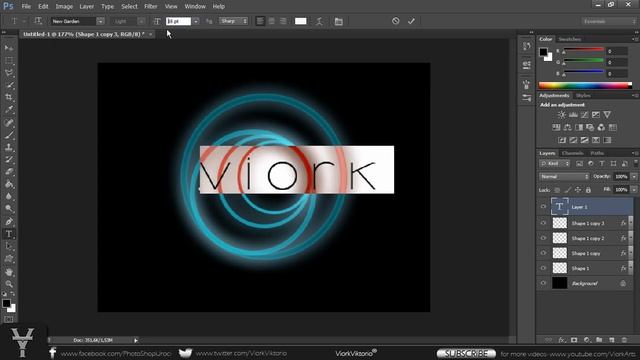
Task: Hide the Shape 1 copy 2 layer
Action: pos(543,238)
